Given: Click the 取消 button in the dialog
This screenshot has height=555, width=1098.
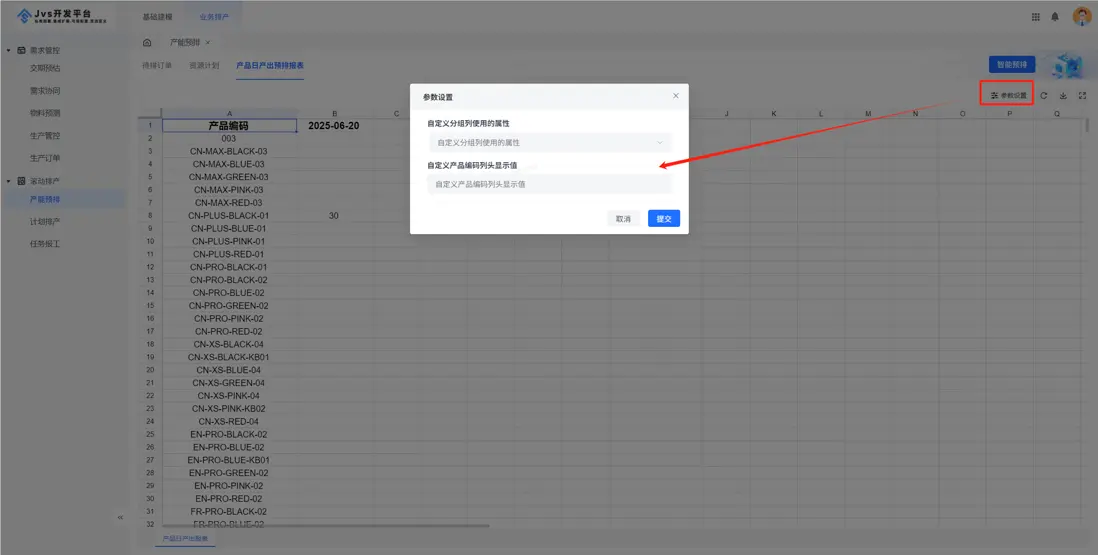Looking at the screenshot, I should (623, 219).
